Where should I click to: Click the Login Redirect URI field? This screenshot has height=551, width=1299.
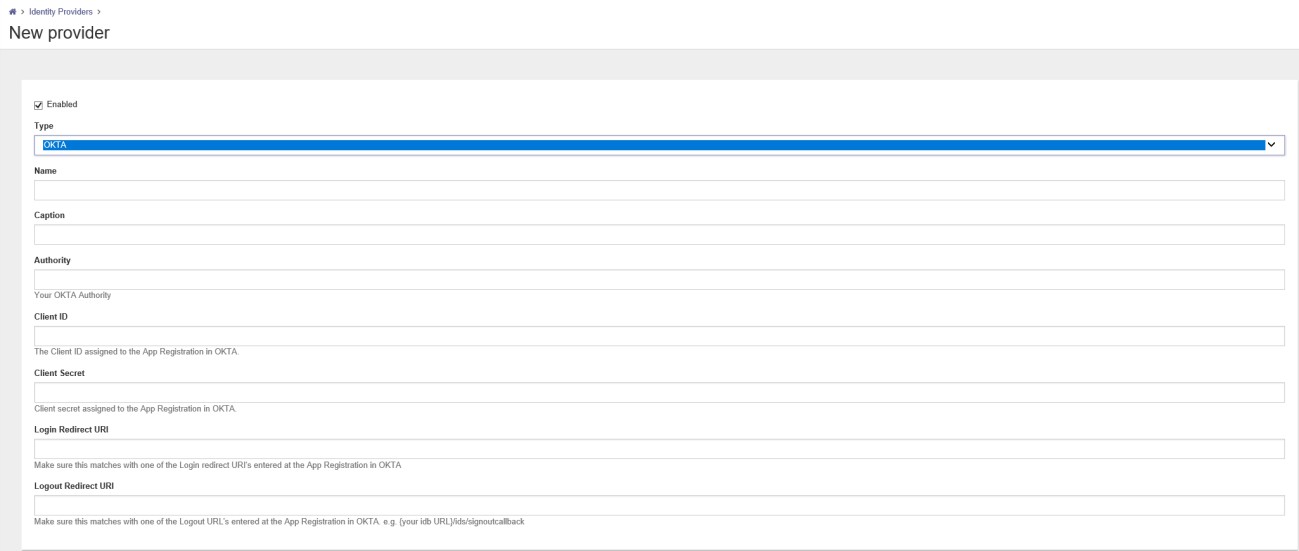click(659, 448)
